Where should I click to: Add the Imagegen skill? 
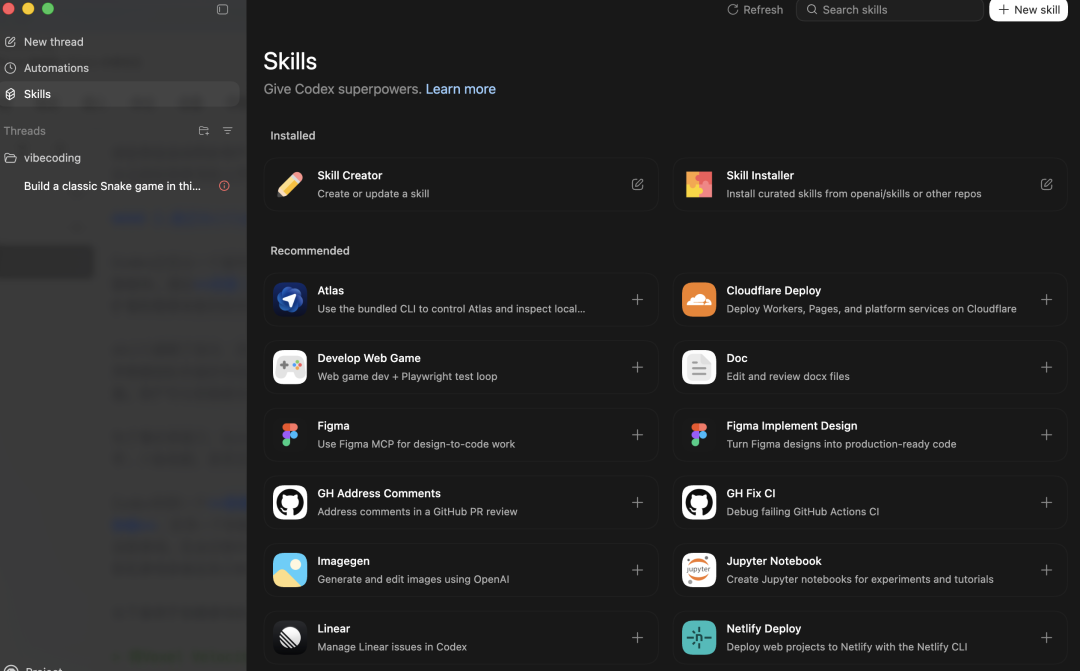[638, 570]
